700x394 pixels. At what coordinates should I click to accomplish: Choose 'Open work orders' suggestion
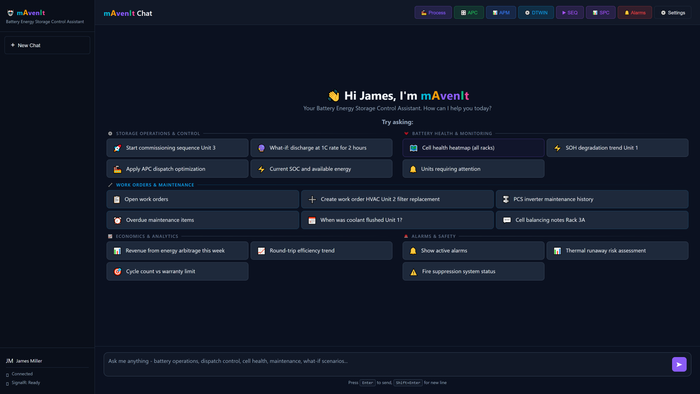coord(203,199)
